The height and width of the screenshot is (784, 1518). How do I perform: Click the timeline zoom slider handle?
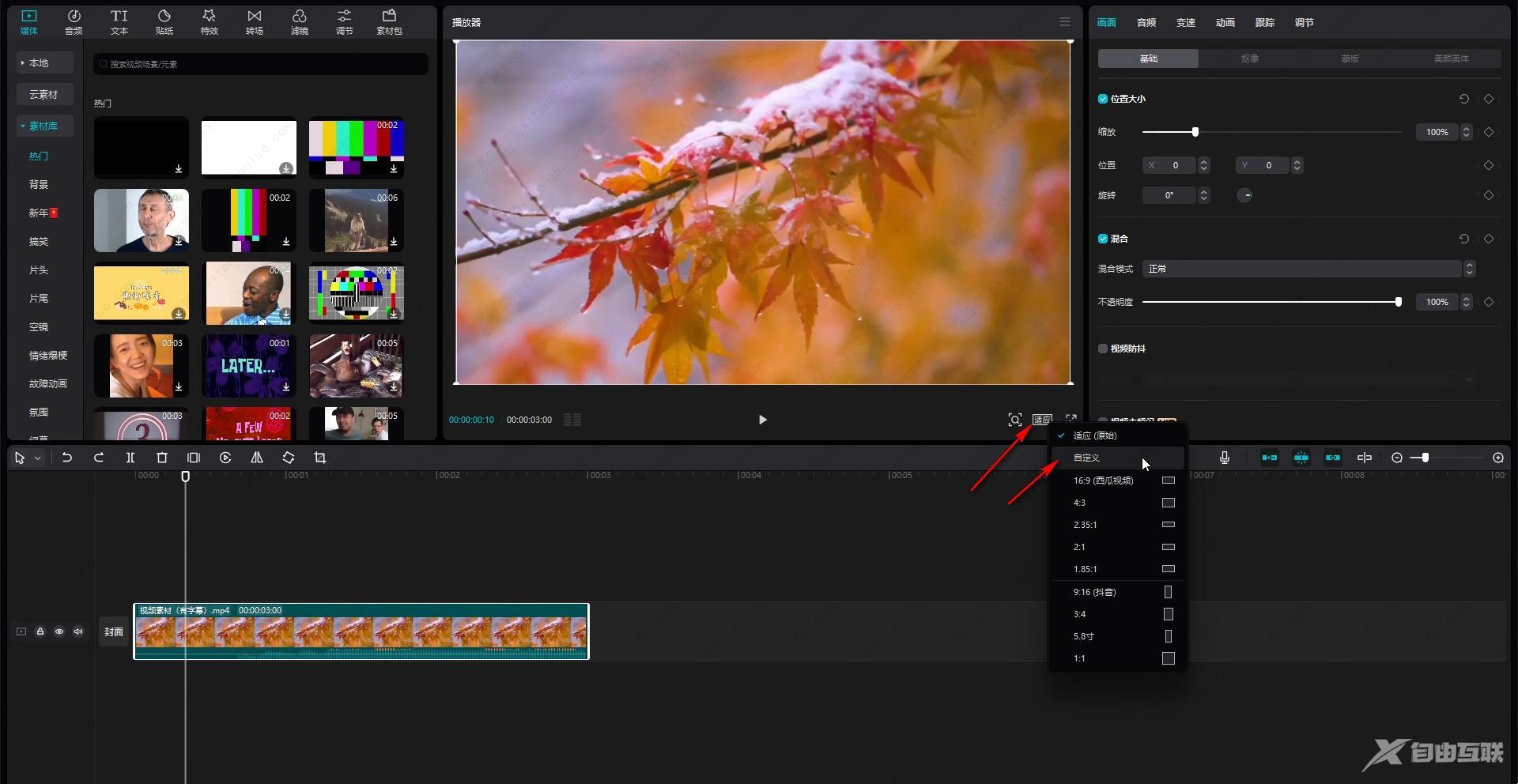pyautogui.click(x=1425, y=458)
